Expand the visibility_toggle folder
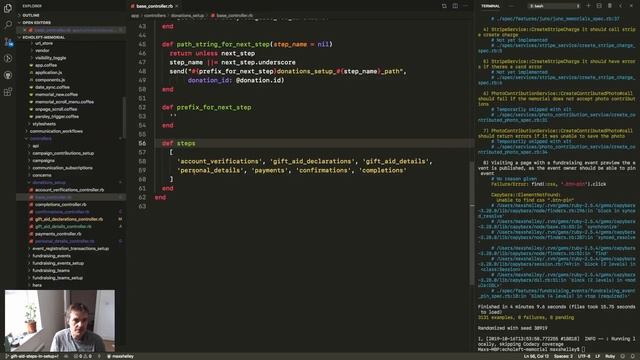 [50, 58]
